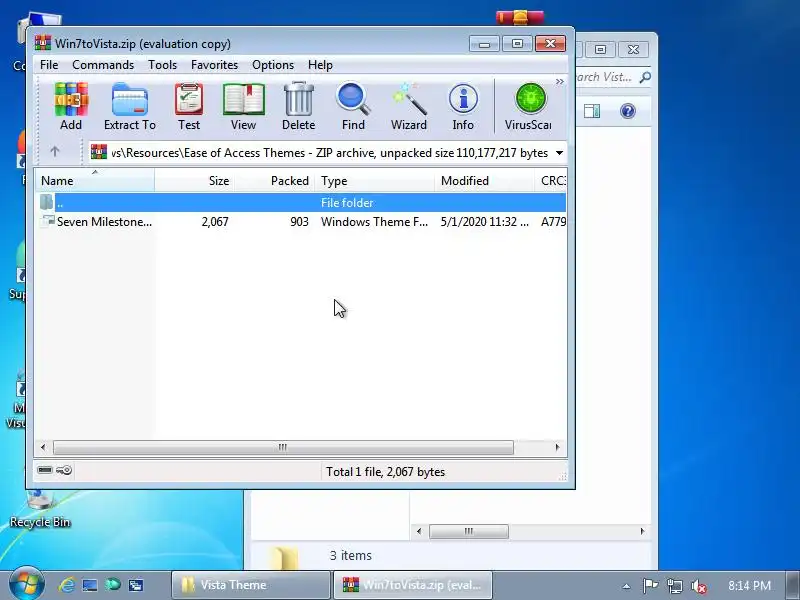
Task: Expand hidden toolbar buttons chevron
Action: (560, 82)
